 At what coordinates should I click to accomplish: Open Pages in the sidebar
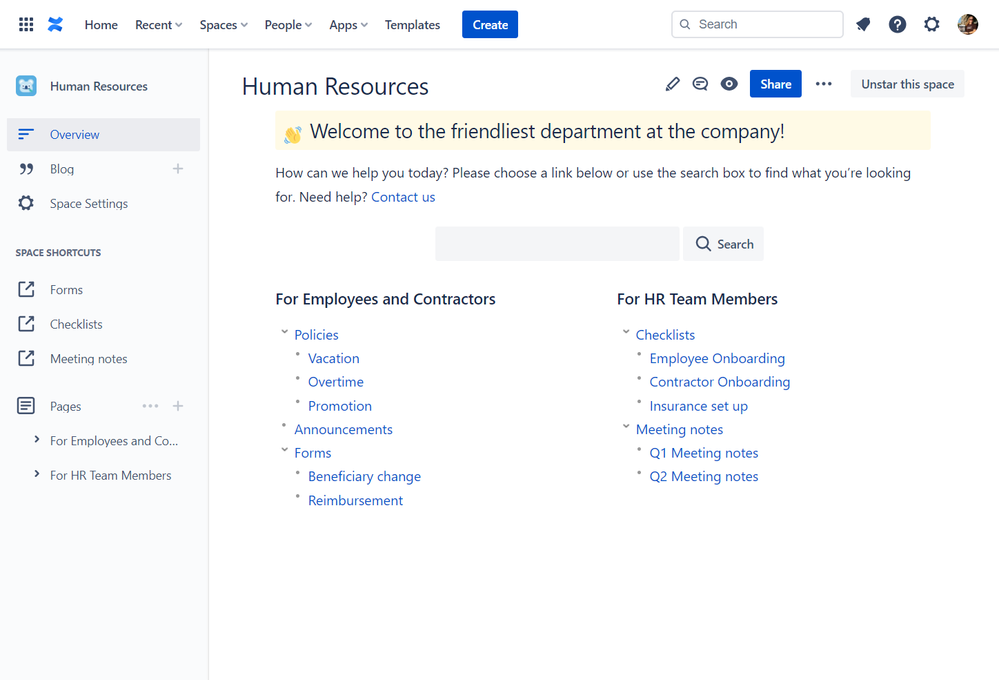66,406
